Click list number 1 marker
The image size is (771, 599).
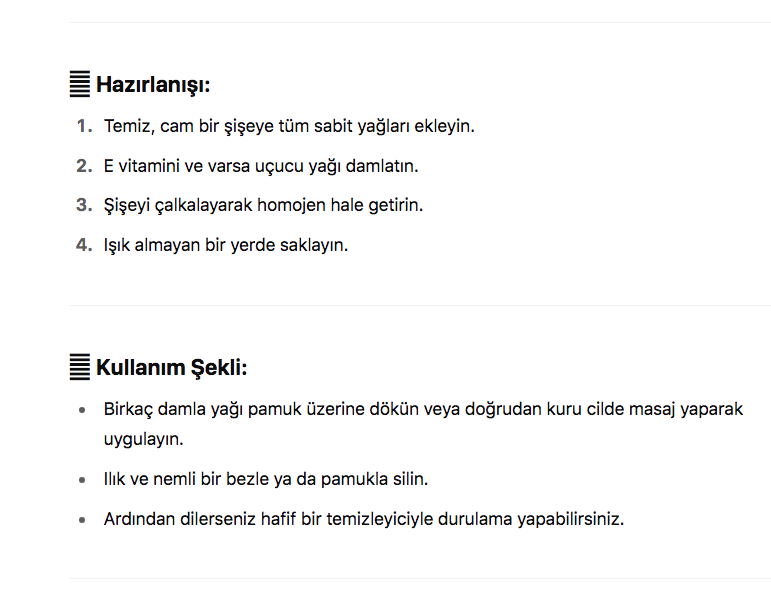pyautogui.click(x=84, y=127)
